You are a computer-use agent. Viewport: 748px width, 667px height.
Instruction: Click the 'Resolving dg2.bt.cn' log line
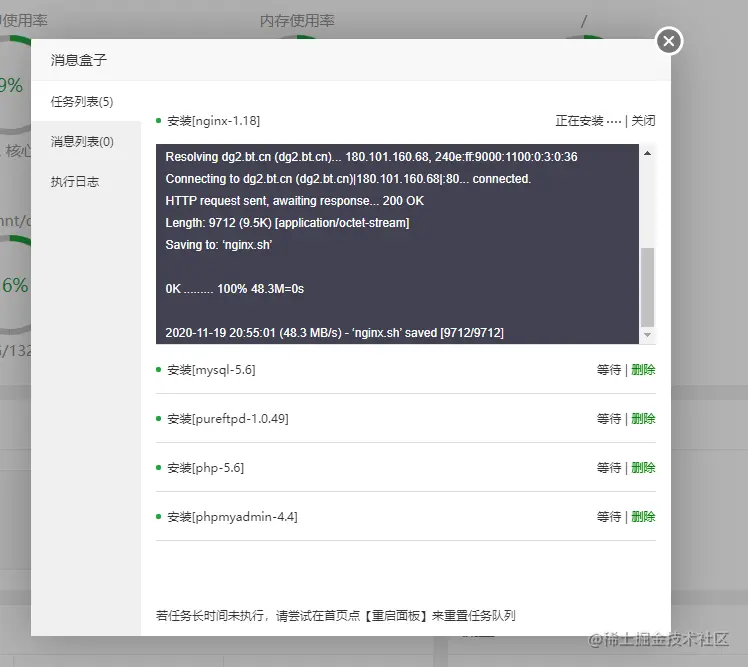pyautogui.click(x=371, y=157)
